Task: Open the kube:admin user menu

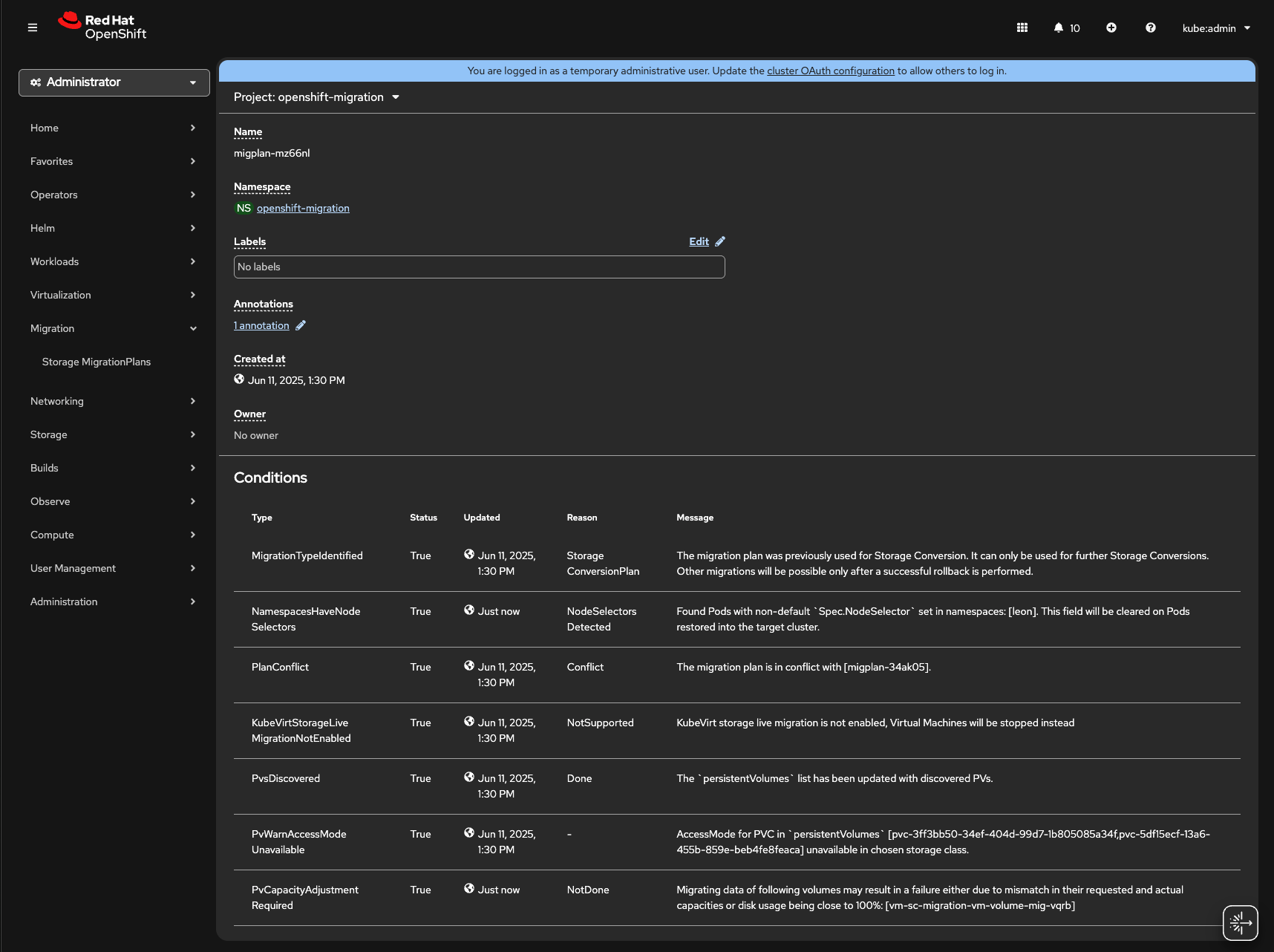Action: point(1216,28)
